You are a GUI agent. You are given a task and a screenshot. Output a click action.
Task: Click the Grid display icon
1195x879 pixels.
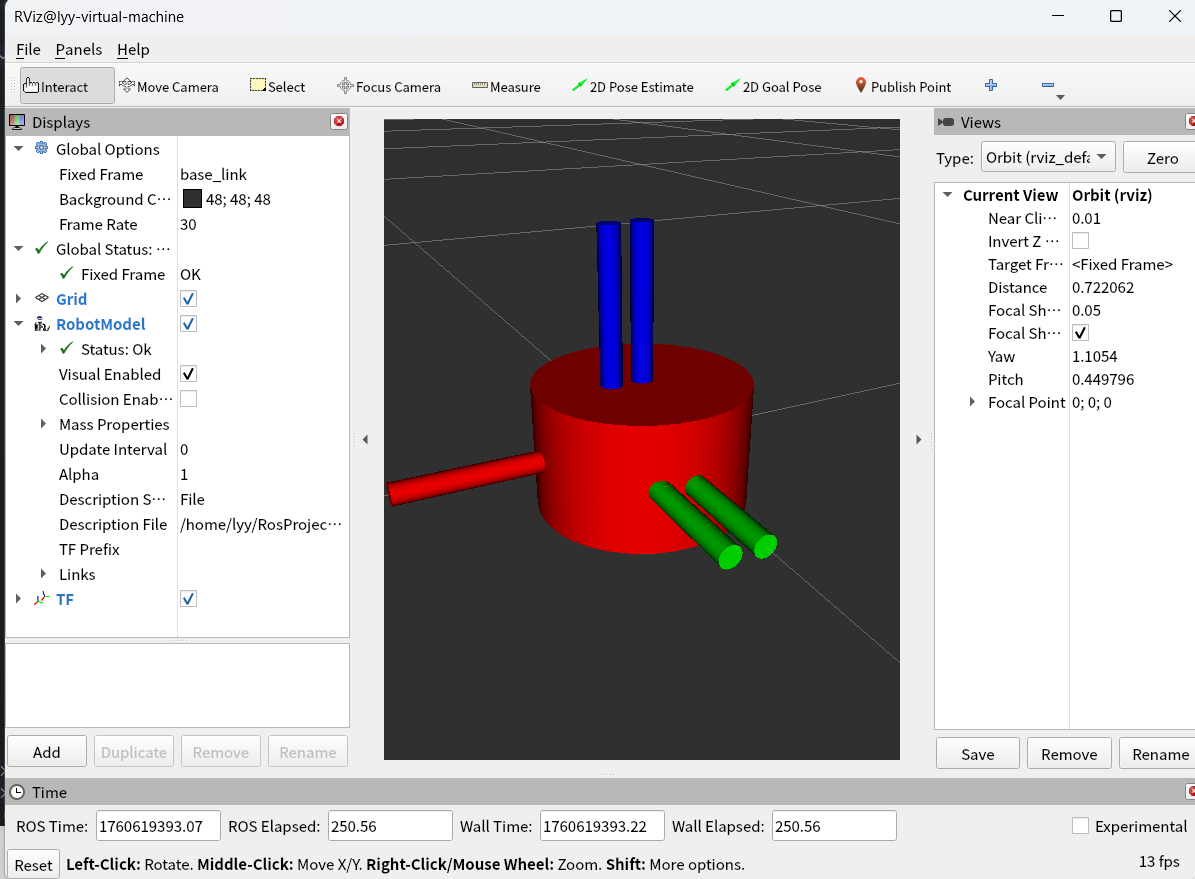42,299
